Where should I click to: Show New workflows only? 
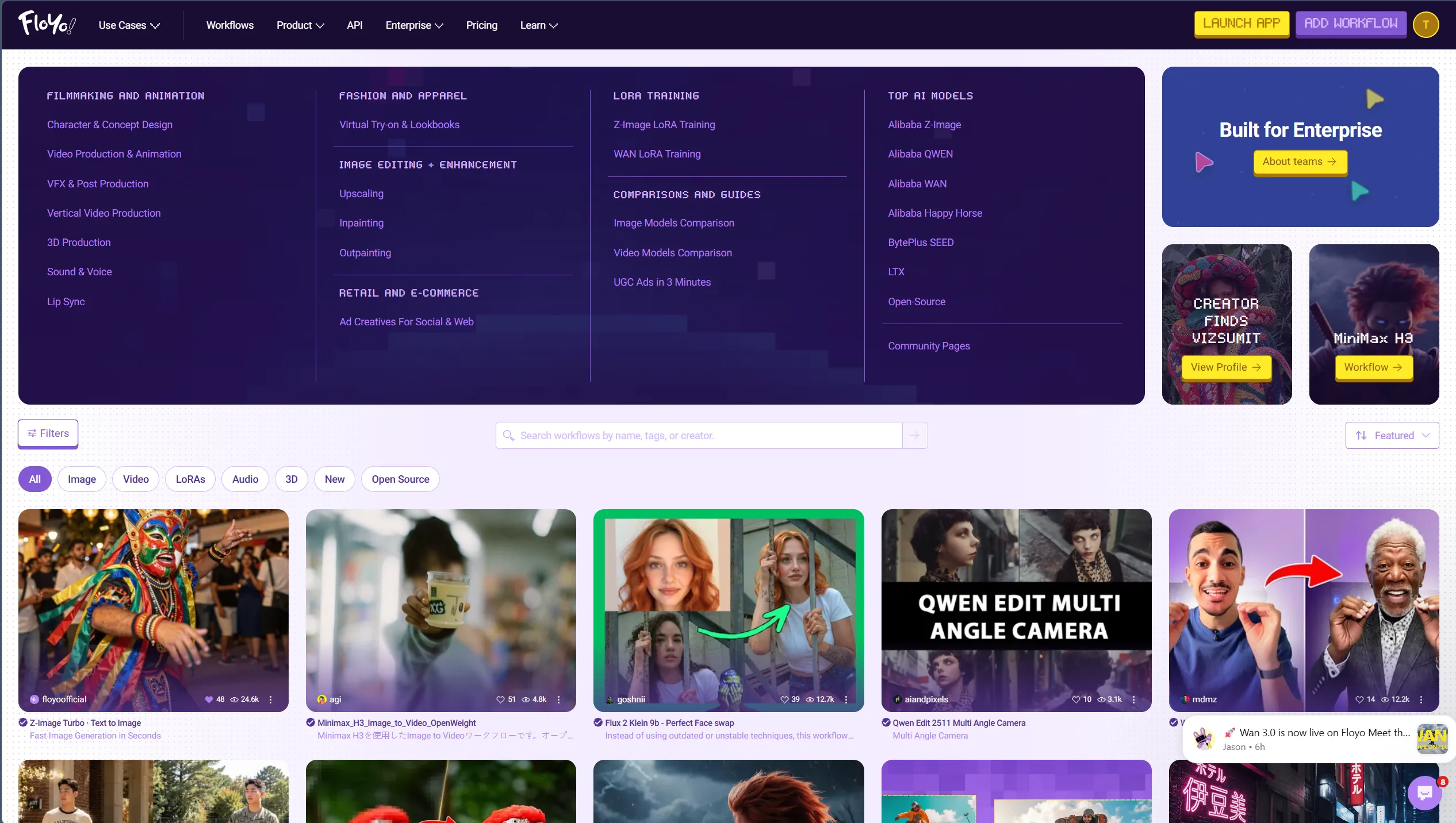coord(335,479)
